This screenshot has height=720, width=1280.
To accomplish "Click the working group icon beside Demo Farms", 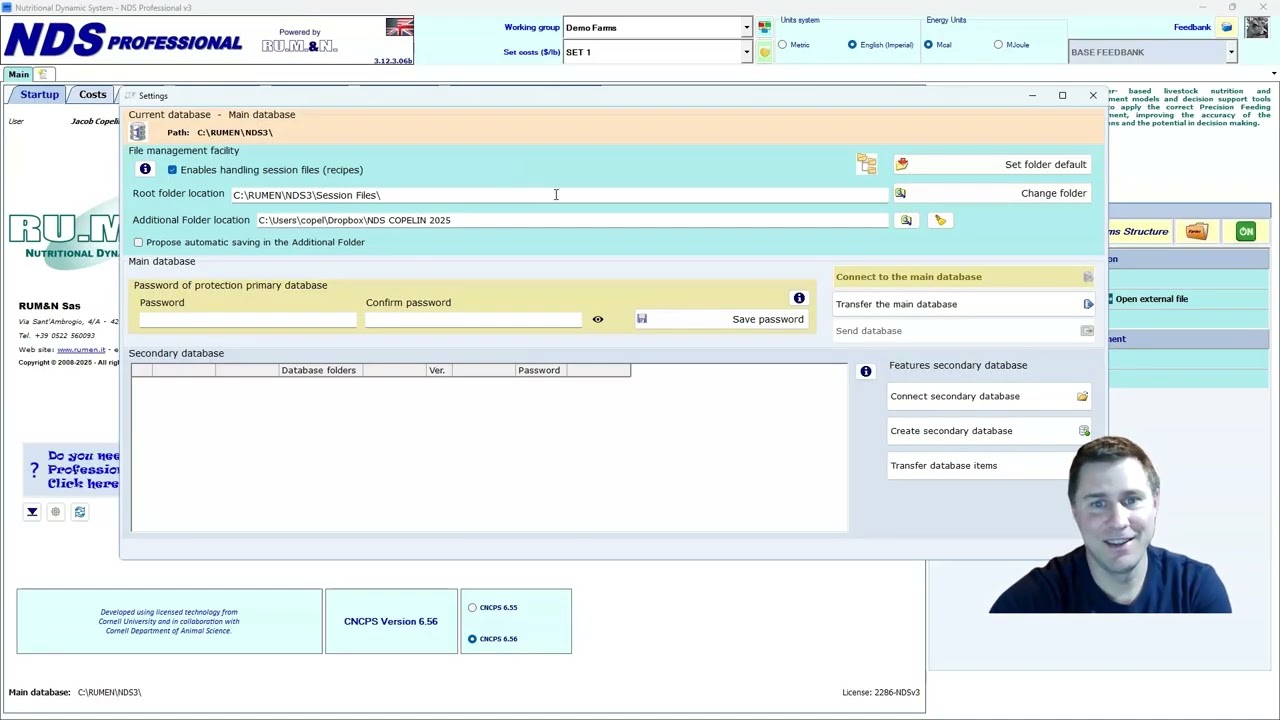I will point(764,27).
